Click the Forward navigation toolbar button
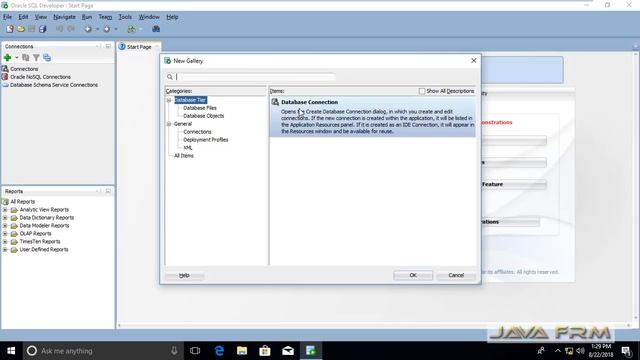The image size is (640, 360). [107, 29]
